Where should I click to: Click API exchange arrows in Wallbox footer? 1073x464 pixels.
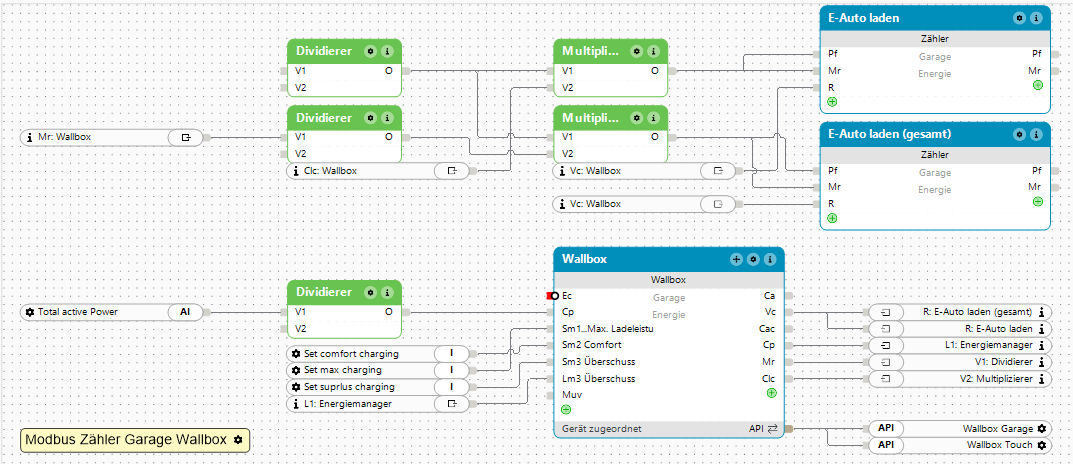pyautogui.click(x=773, y=429)
